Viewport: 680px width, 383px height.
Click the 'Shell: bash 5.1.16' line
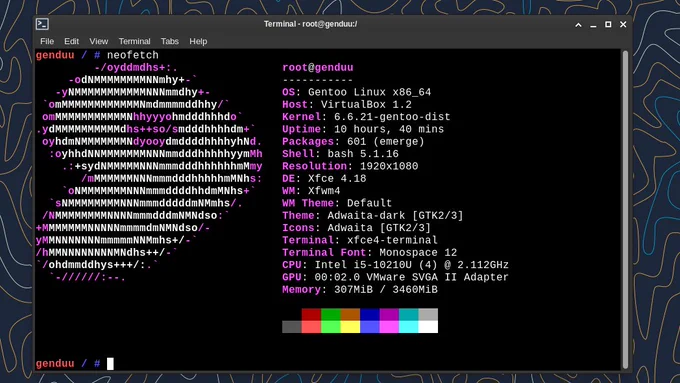pyautogui.click(x=340, y=154)
